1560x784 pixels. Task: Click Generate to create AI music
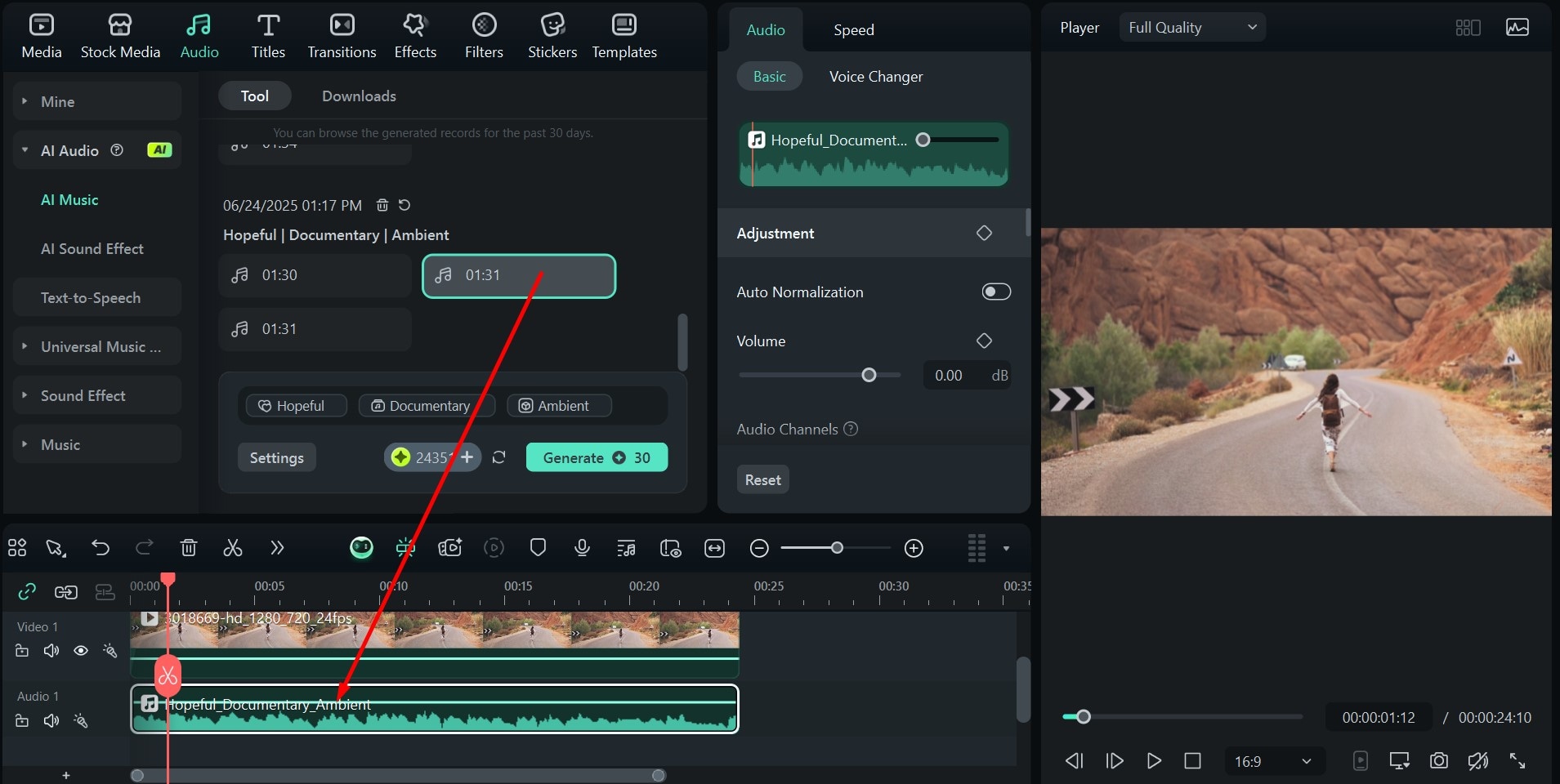597,457
